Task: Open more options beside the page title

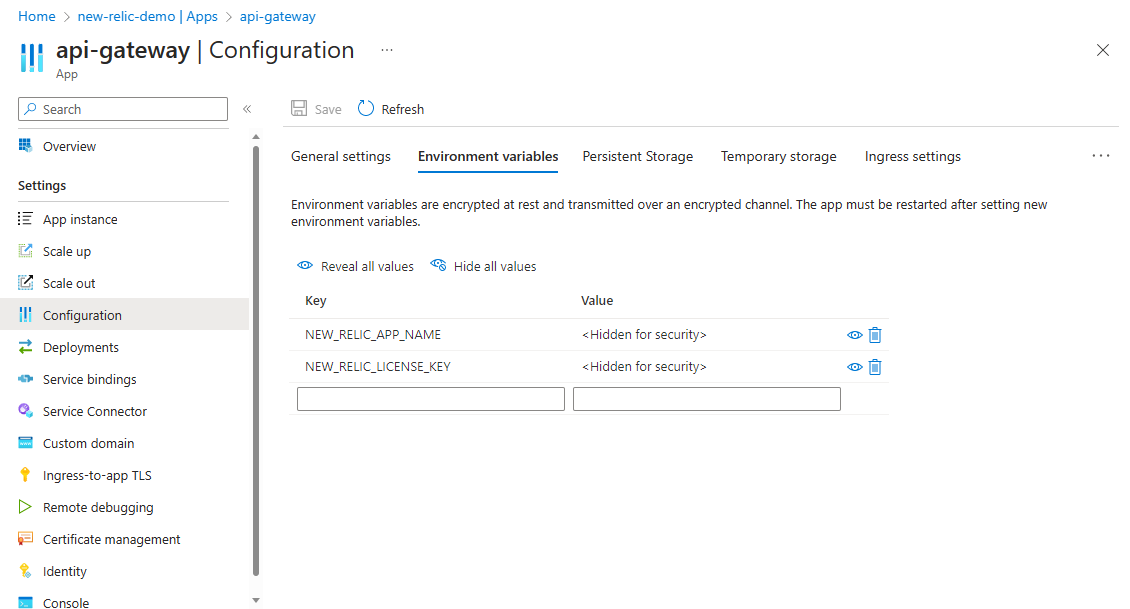Action: tap(387, 50)
